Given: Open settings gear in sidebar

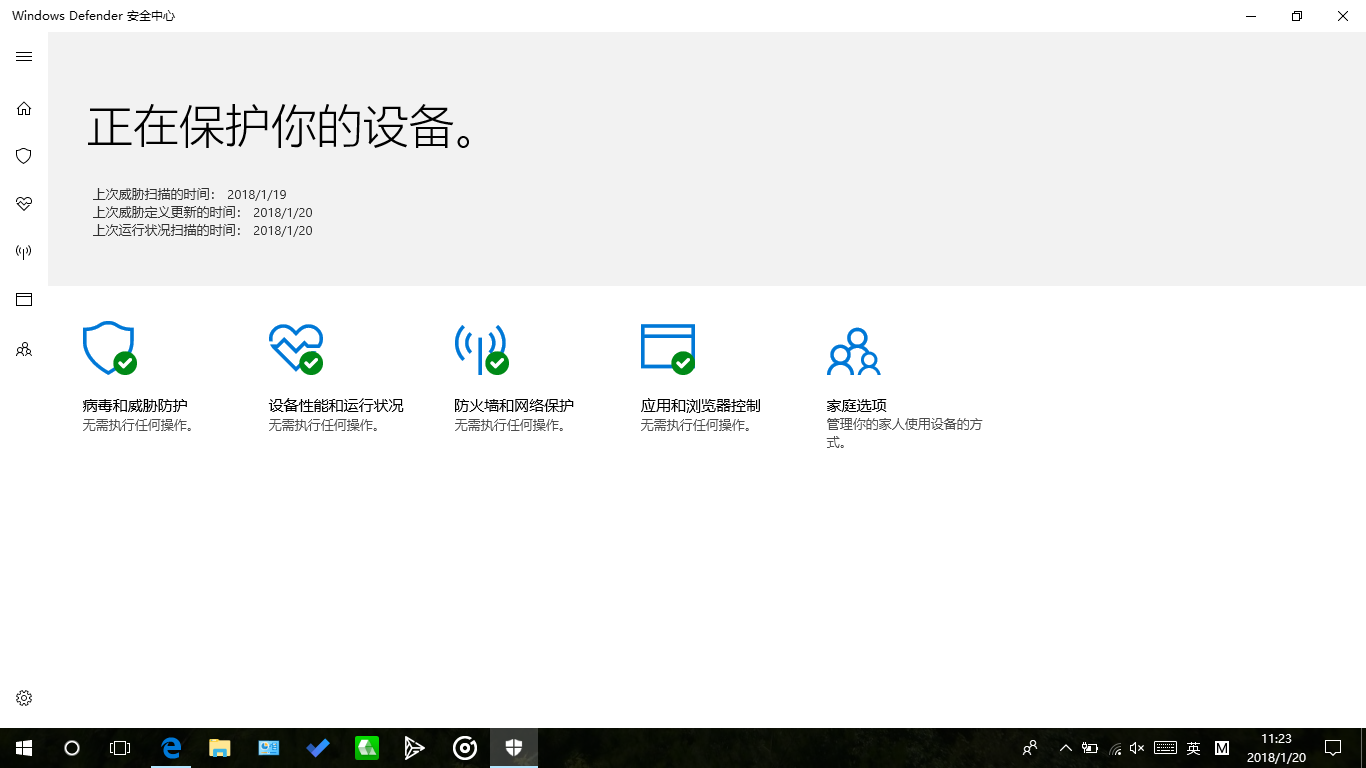Looking at the screenshot, I should point(24,698).
